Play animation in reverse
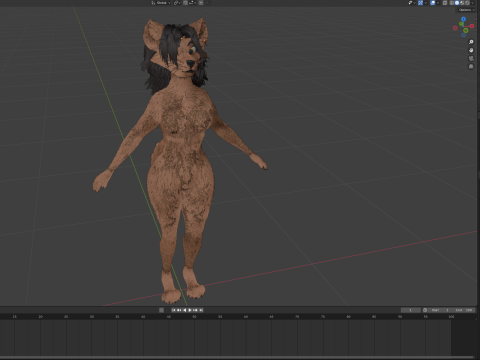This screenshot has width=480, height=360. [185, 310]
